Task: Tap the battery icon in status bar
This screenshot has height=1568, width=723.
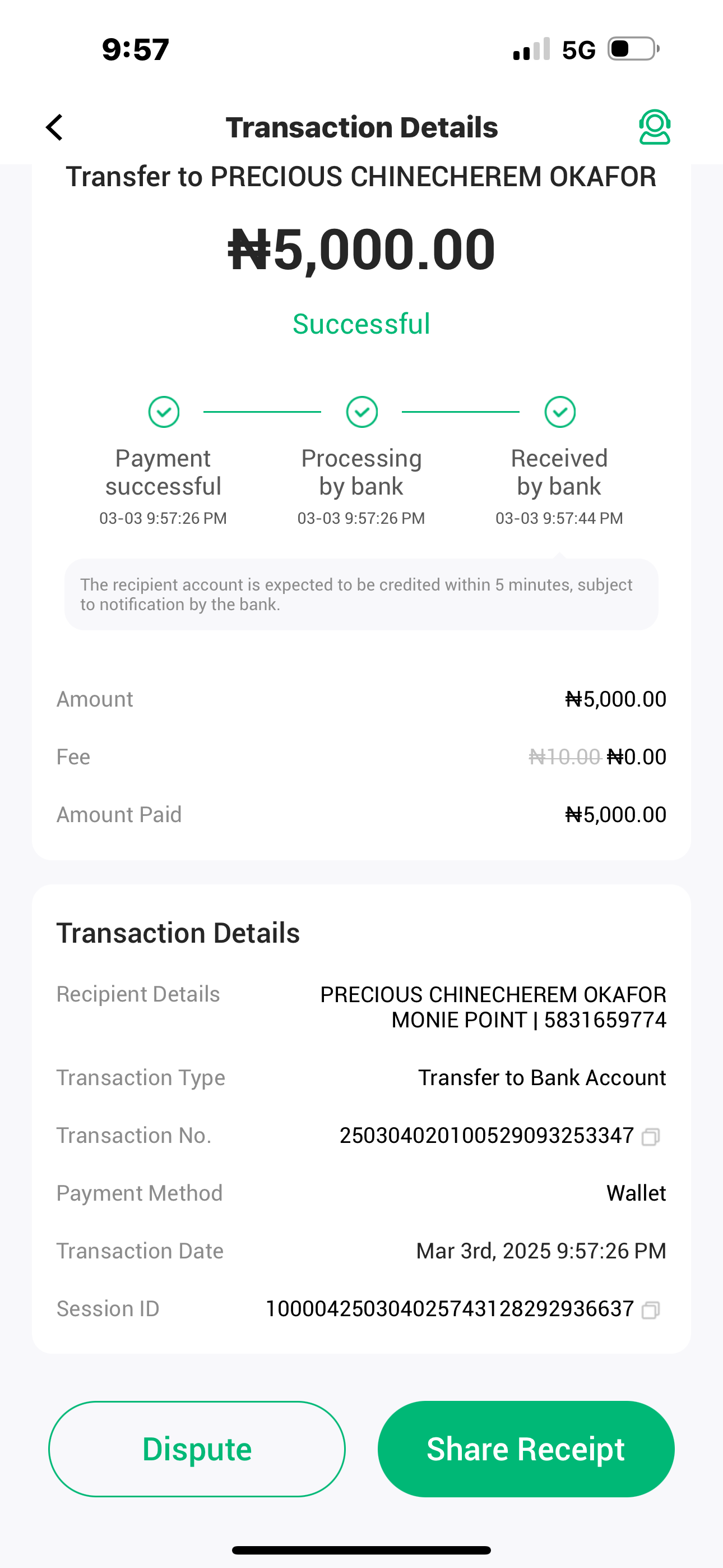Action: pyautogui.click(x=633, y=49)
